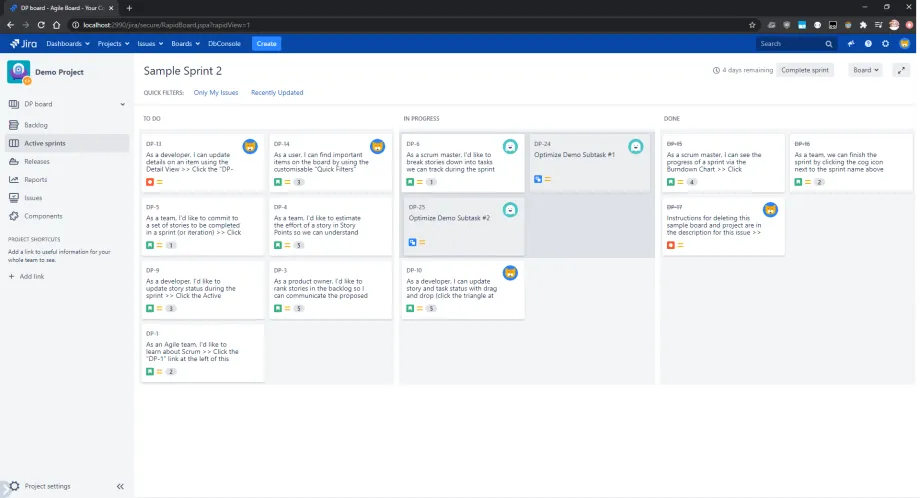Click the Demo Project avatar icon

(x=19, y=72)
